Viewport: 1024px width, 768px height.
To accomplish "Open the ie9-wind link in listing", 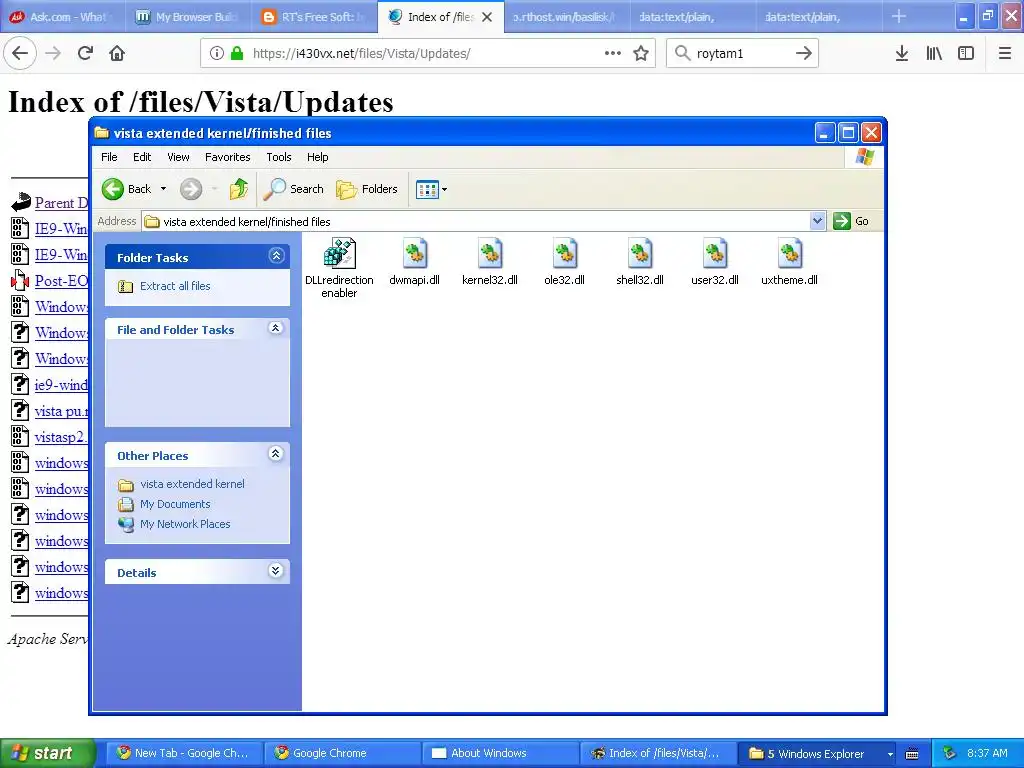I will pyautogui.click(x=61, y=385).
